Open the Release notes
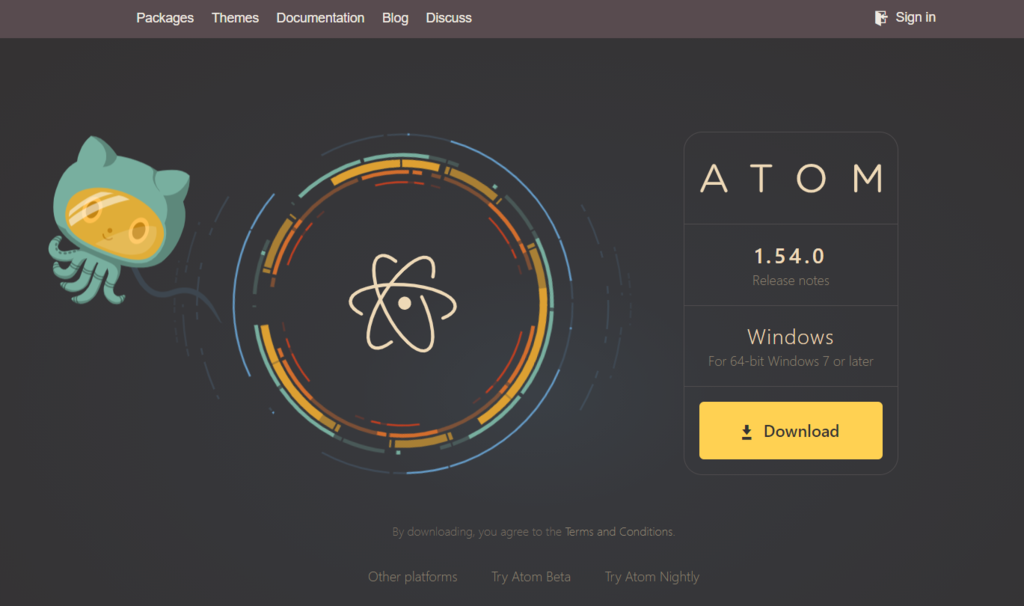 (790, 281)
